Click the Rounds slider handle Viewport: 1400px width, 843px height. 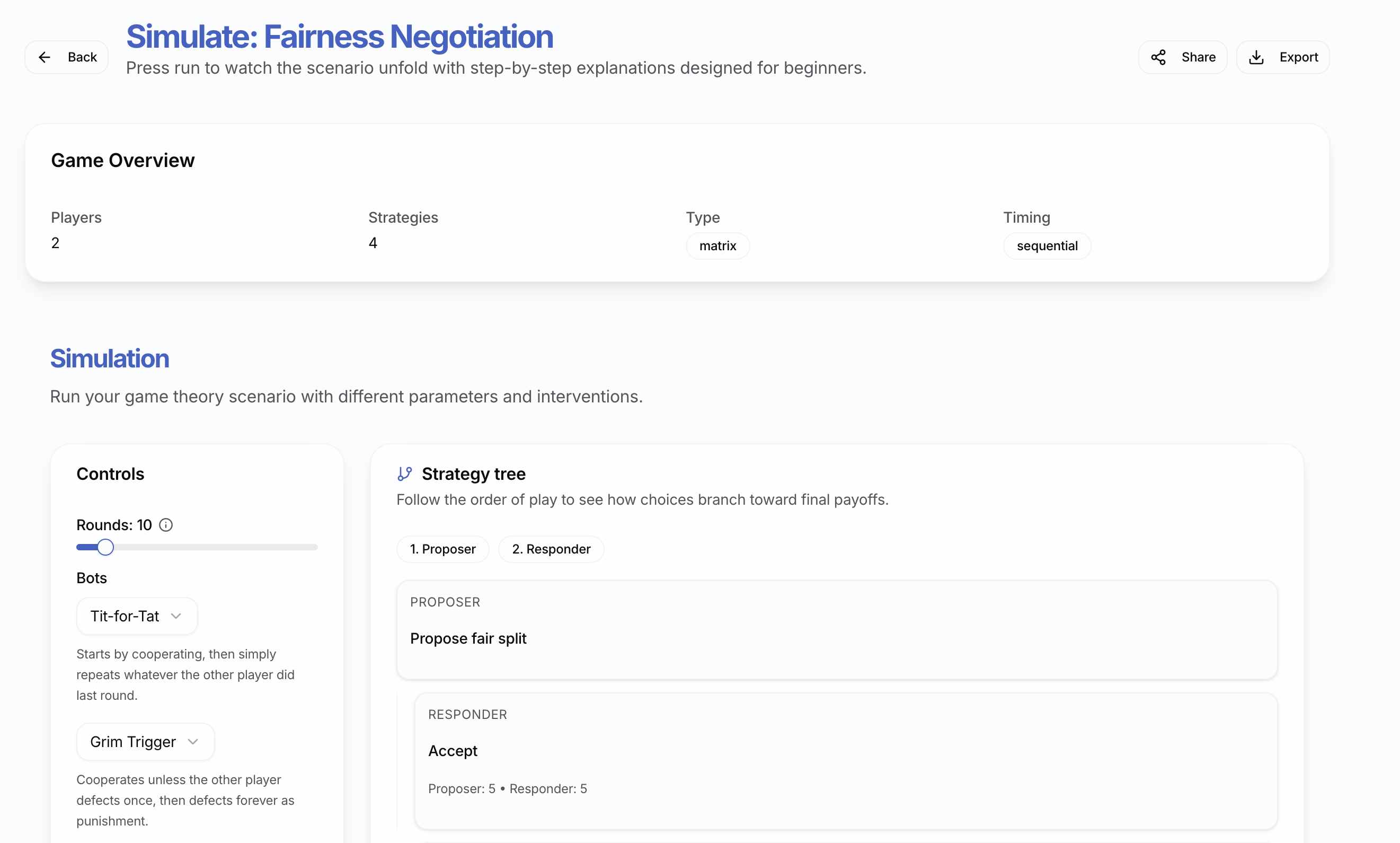coord(105,547)
